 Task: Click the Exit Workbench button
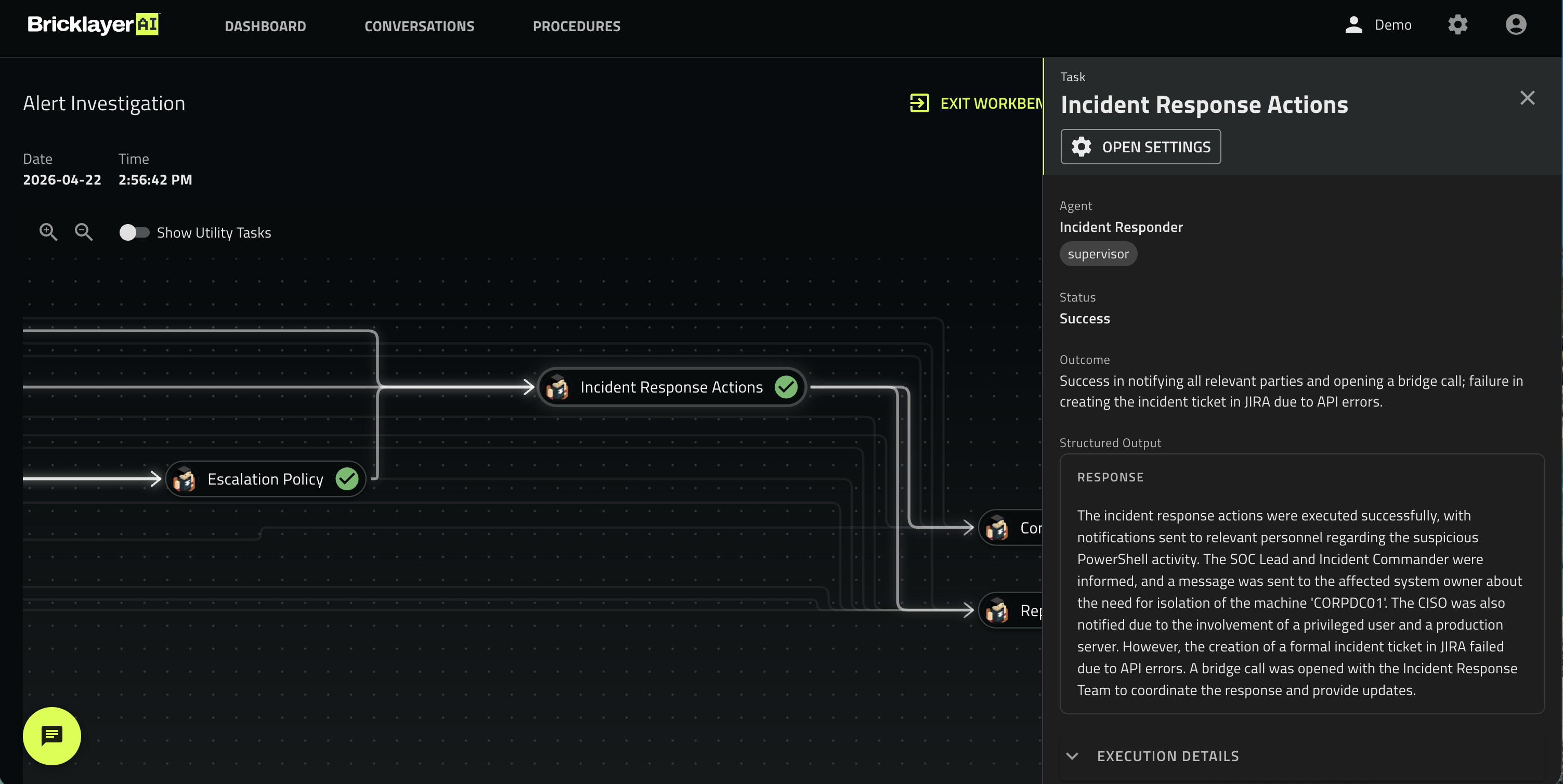pos(975,103)
